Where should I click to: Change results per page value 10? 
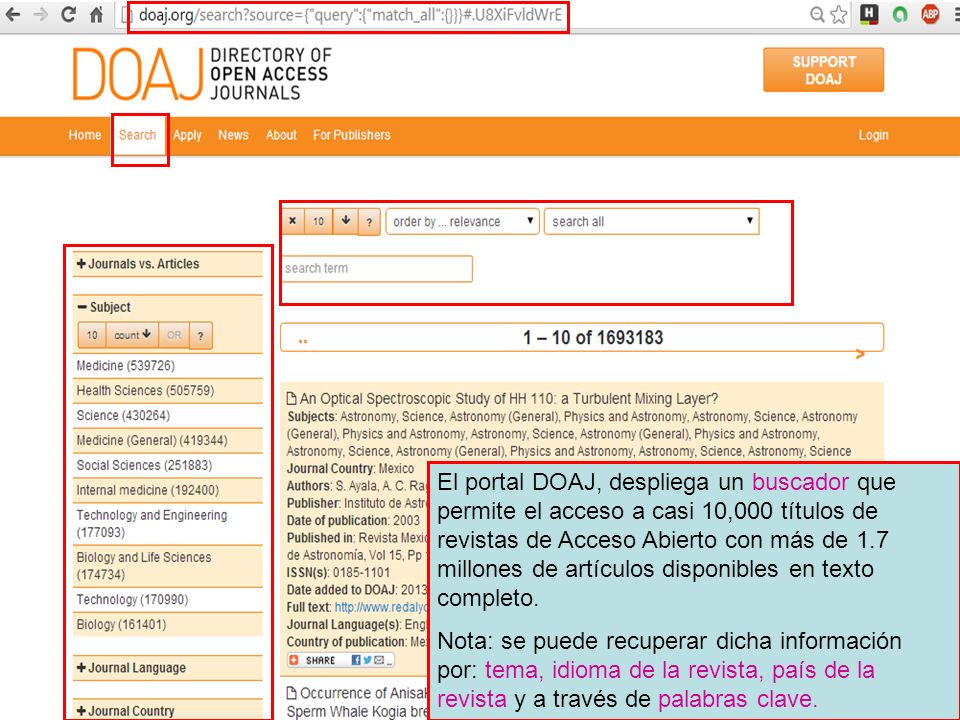pos(318,221)
